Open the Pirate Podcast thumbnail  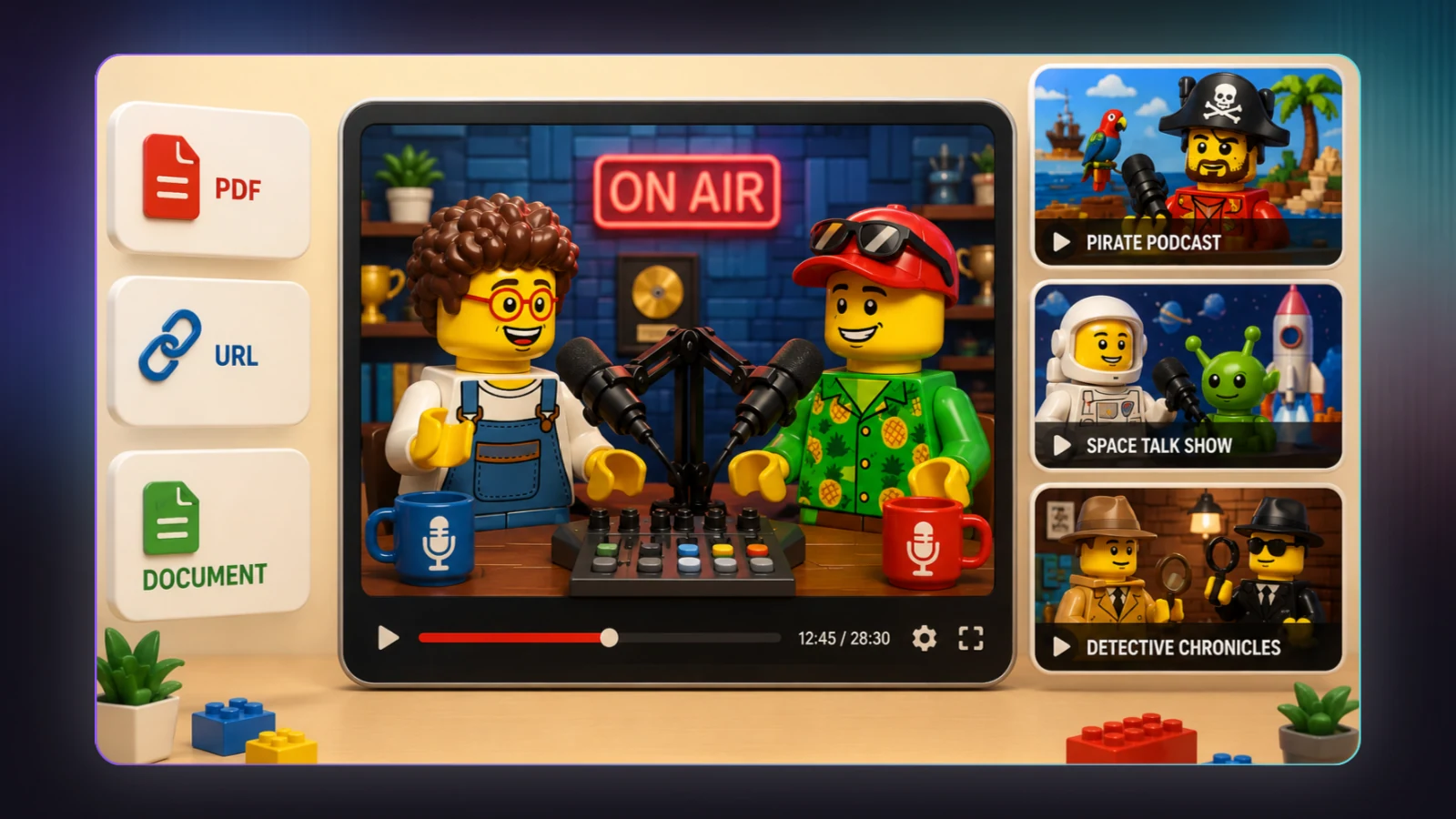(x=1188, y=166)
